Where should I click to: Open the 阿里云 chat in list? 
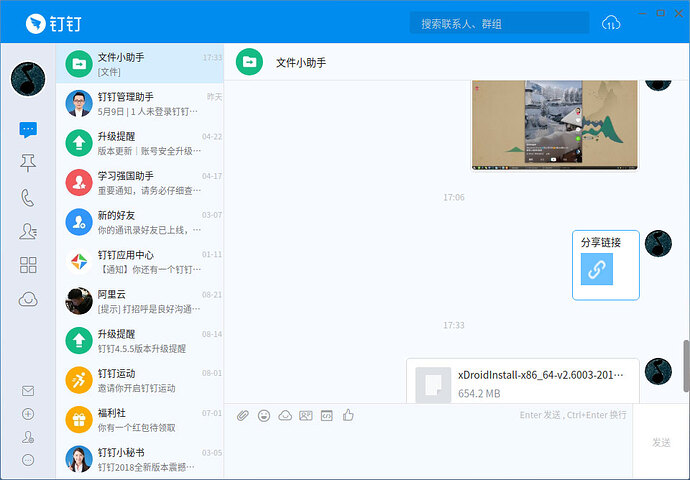pos(140,301)
